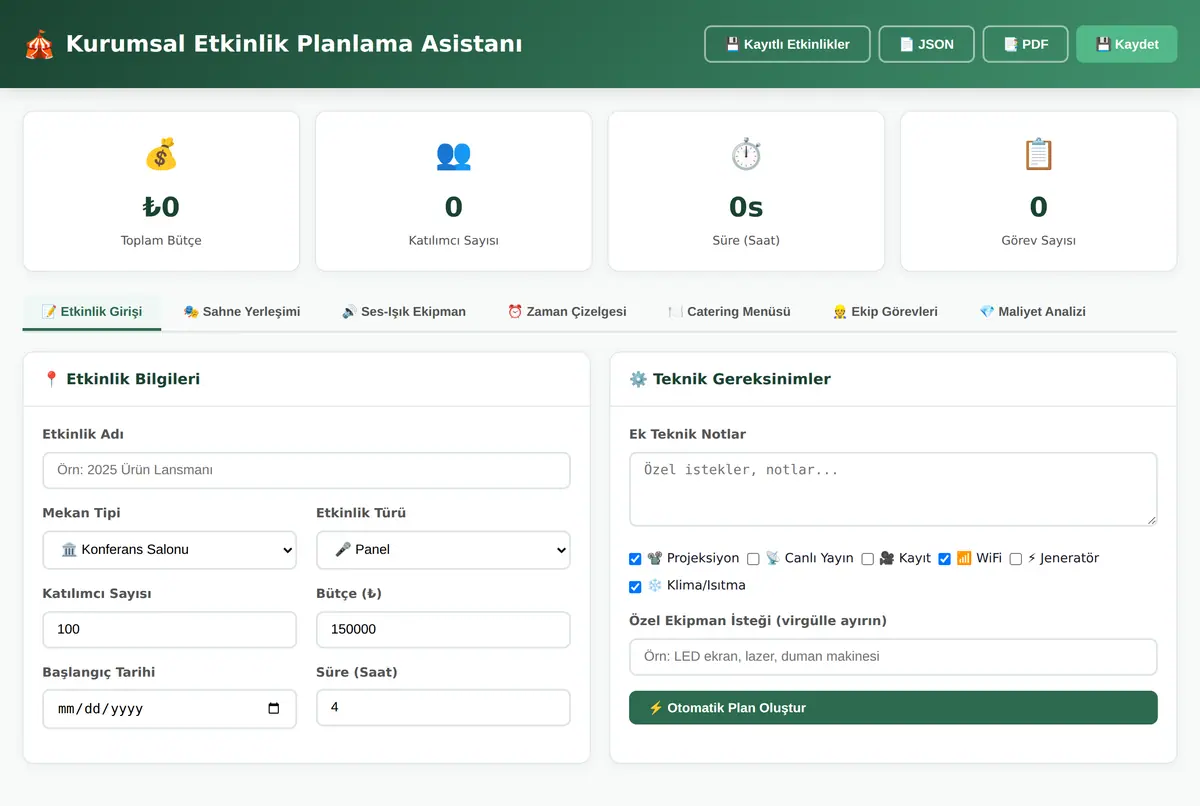Focus the Ek Teknik Notlar textarea
The height and width of the screenshot is (806, 1200).
(893, 489)
